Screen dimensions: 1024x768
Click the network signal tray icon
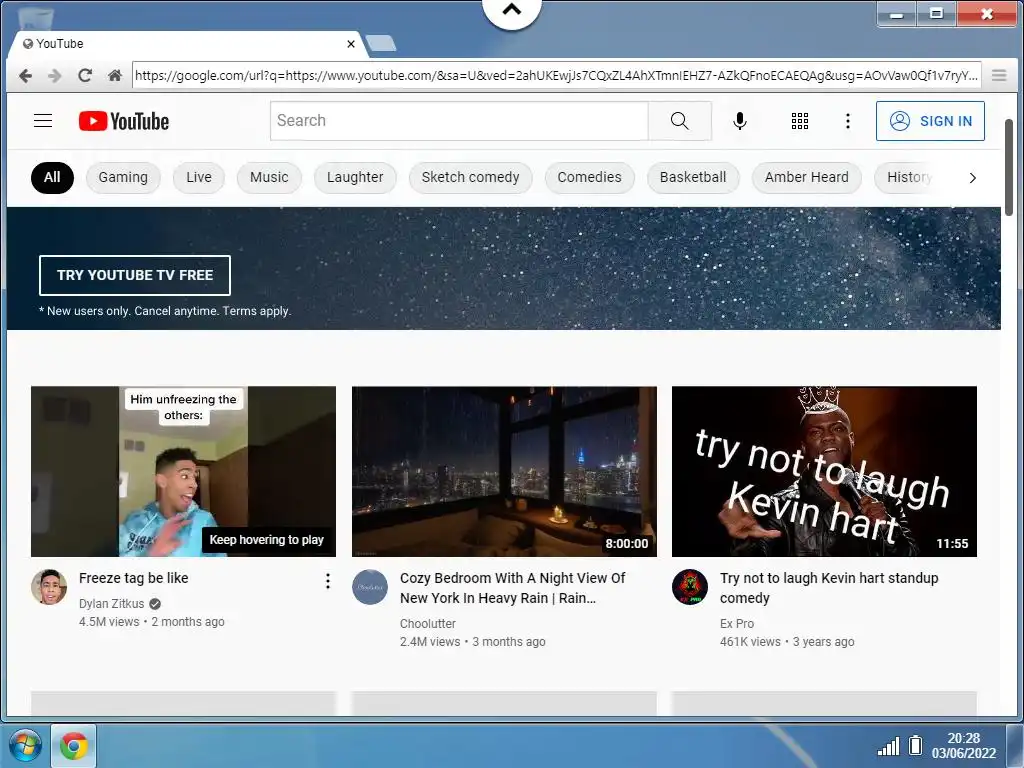tap(888, 746)
